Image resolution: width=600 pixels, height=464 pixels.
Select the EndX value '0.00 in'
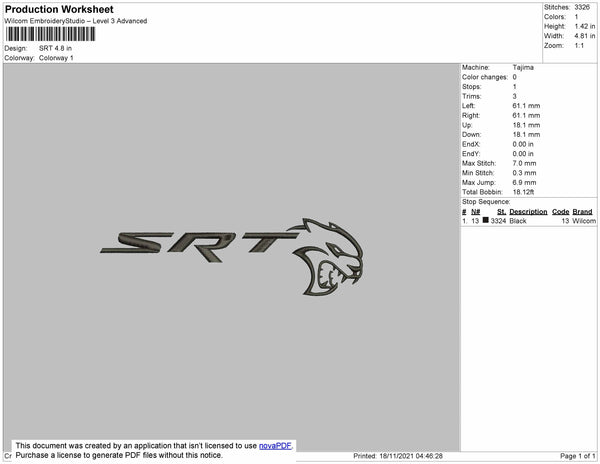click(x=523, y=144)
